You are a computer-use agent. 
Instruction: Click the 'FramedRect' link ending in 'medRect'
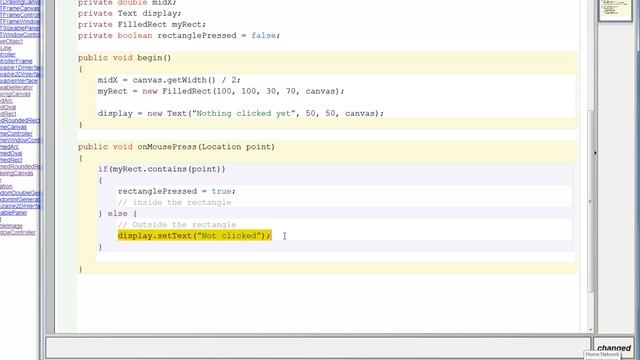(x=11, y=160)
